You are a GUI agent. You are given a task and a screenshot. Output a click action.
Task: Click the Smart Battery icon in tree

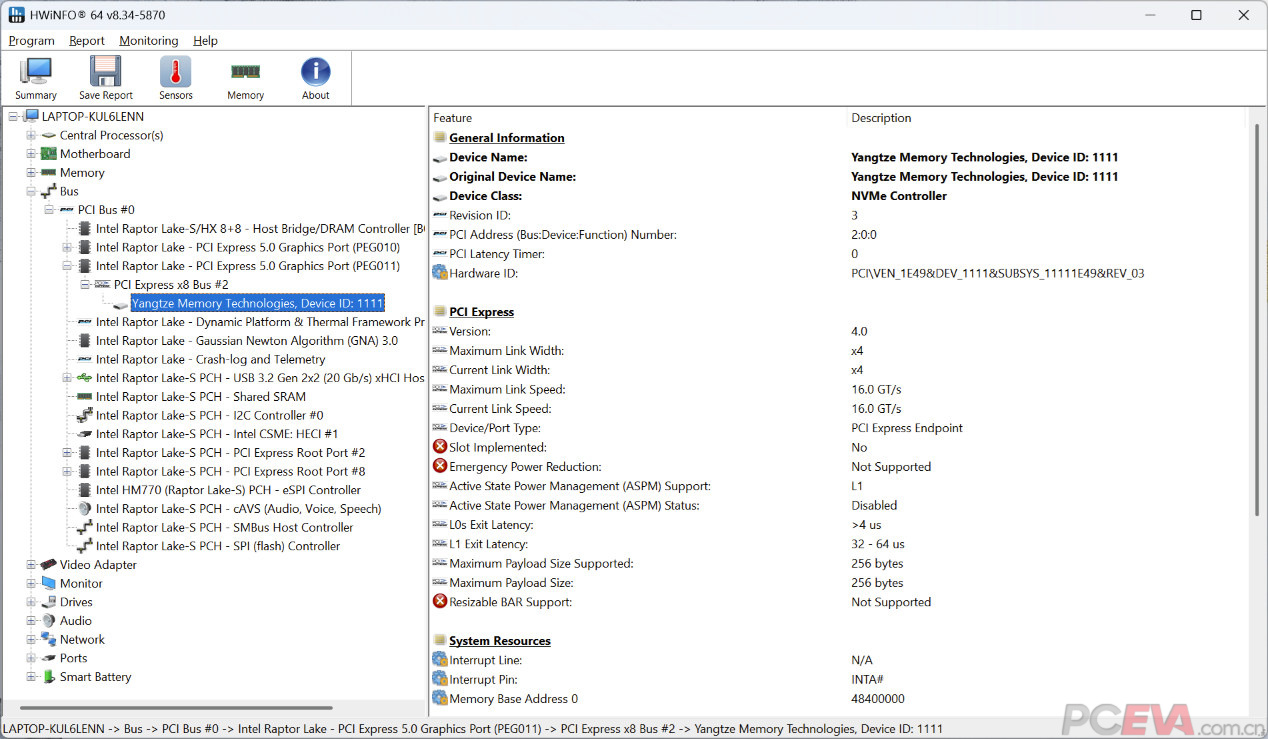coord(49,677)
